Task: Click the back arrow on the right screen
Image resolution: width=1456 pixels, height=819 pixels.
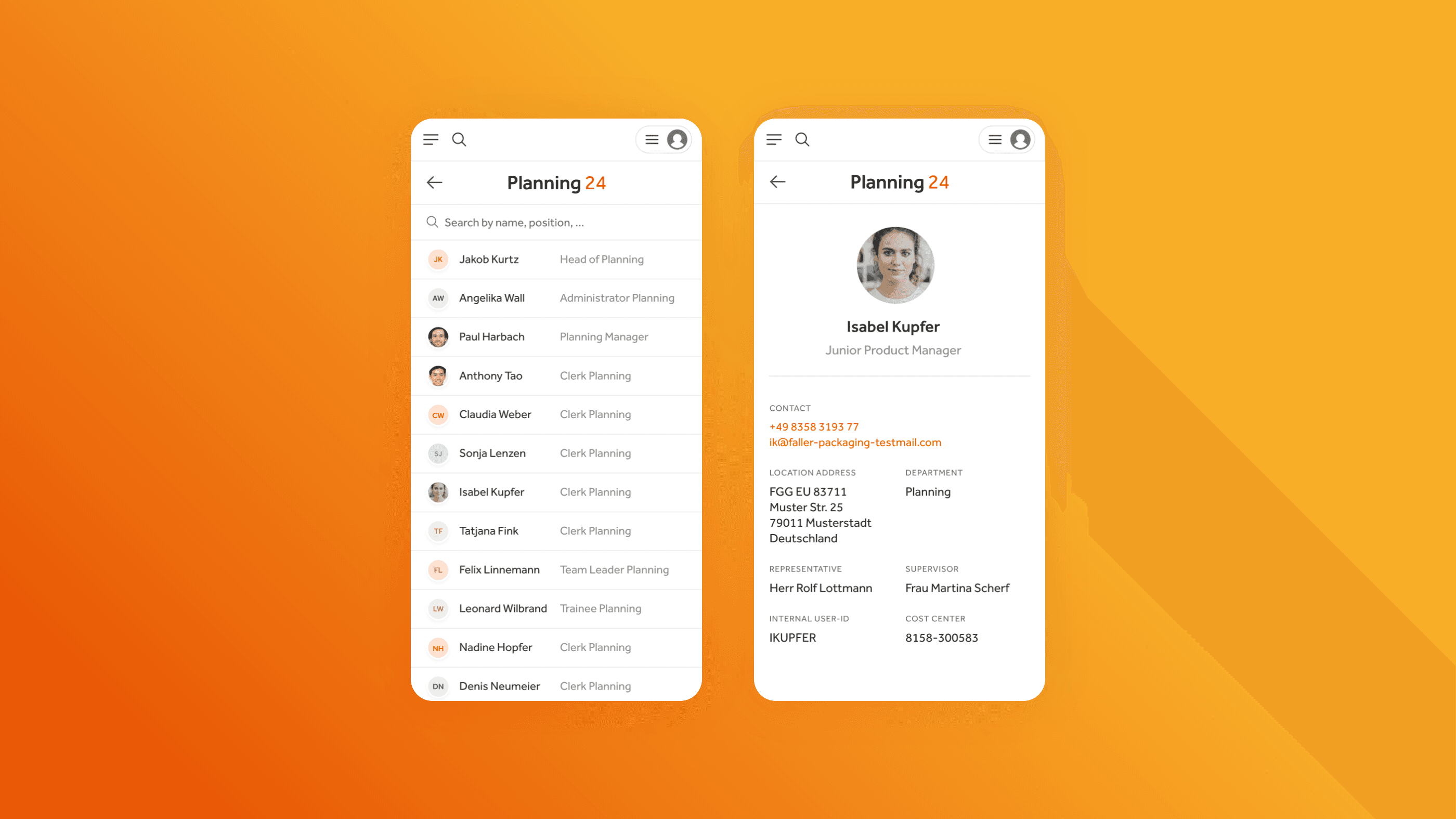Action: (777, 181)
